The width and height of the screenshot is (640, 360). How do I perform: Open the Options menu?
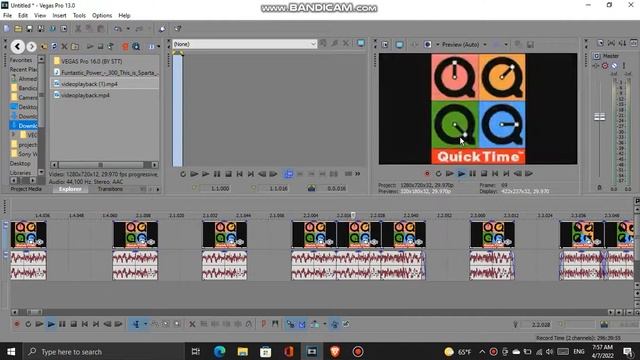click(x=102, y=16)
